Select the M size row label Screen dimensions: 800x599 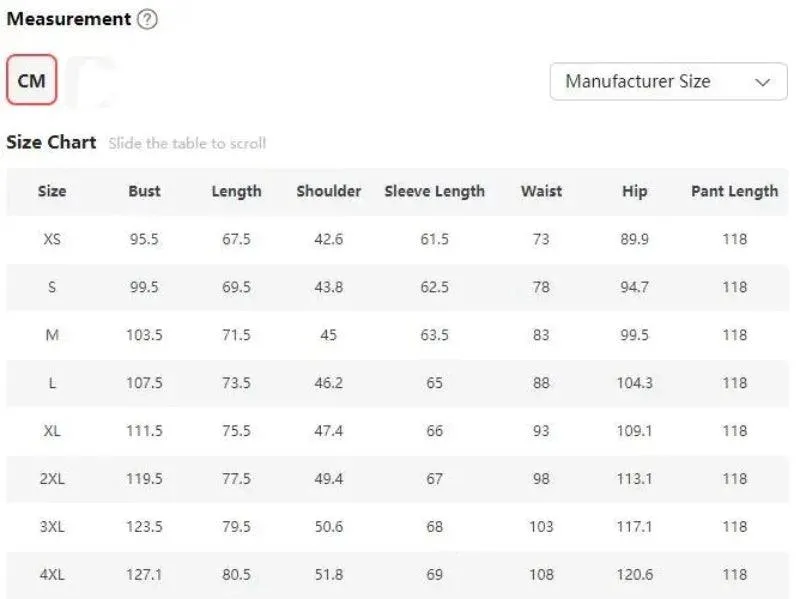52,335
